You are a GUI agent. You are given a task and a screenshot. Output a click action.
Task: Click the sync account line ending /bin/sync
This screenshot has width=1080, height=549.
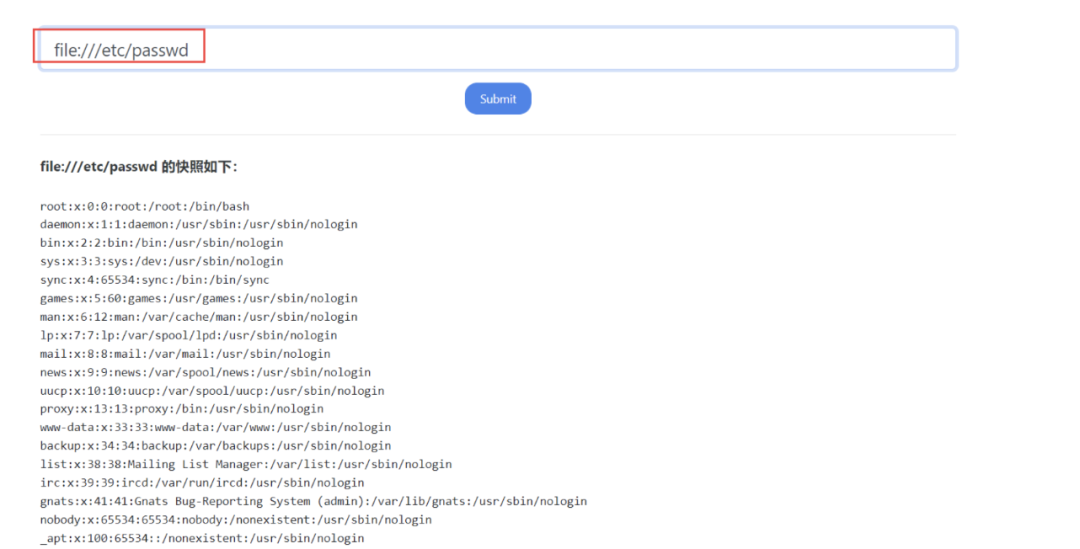(154, 280)
